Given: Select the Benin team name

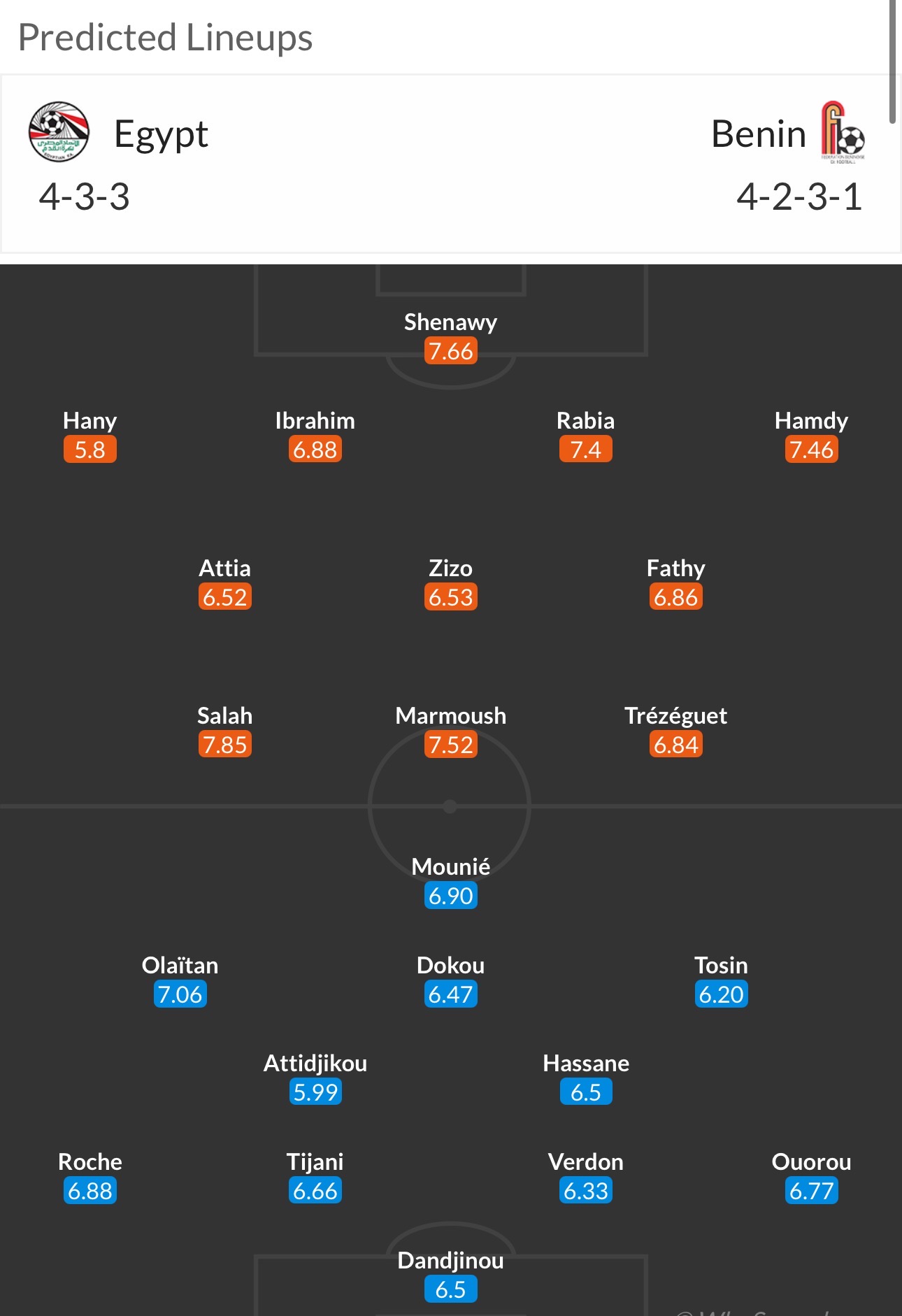Looking at the screenshot, I should coord(758,134).
